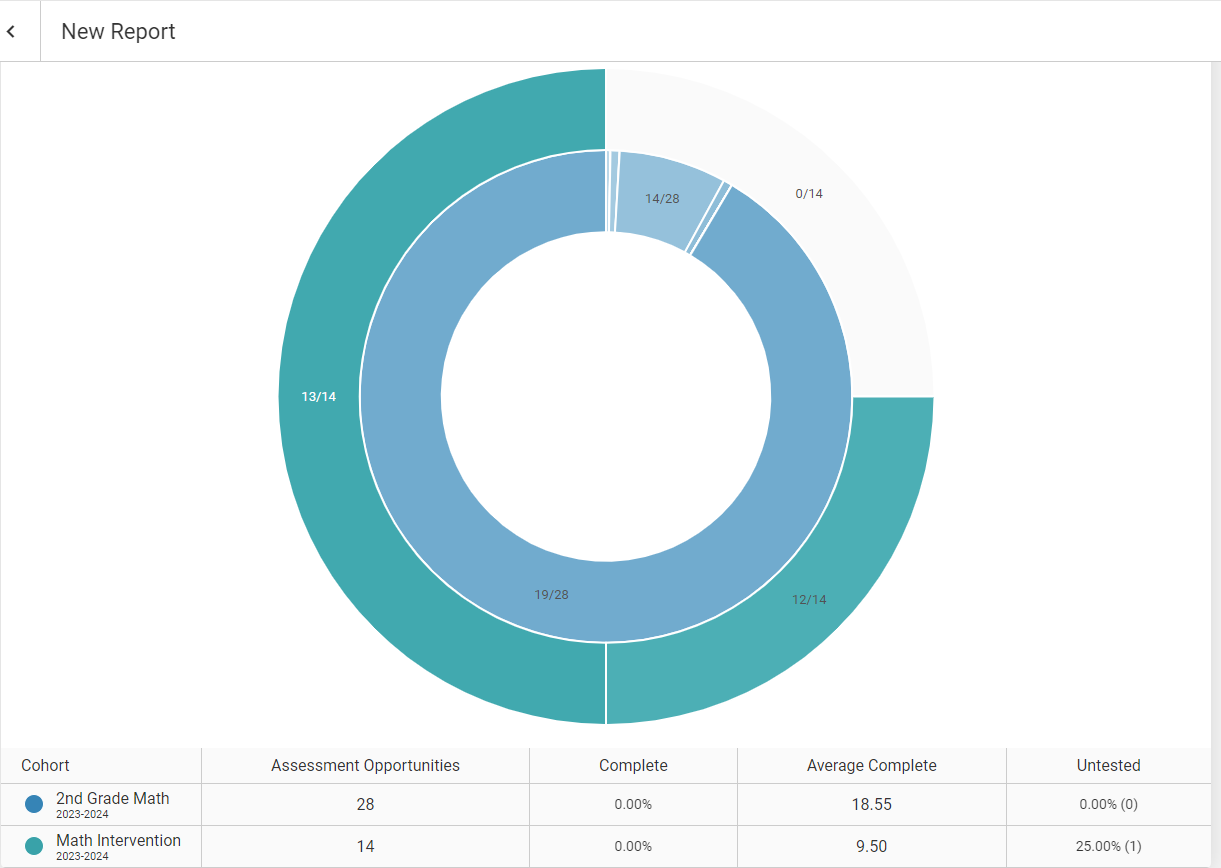Click the Complete column header
1221x868 pixels.
click(632, 765)
